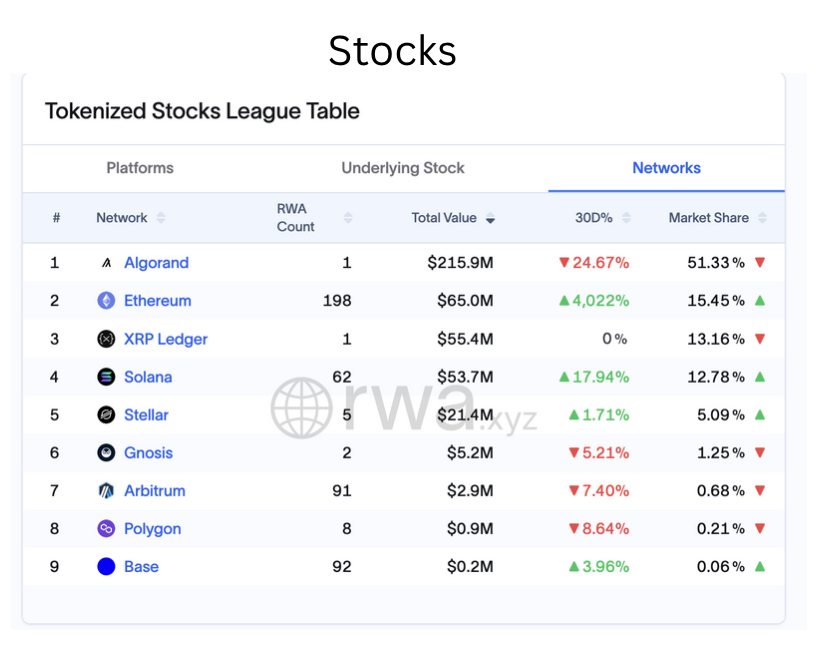Click the rank number column header

pyautogui.click(x=56, y=218)
